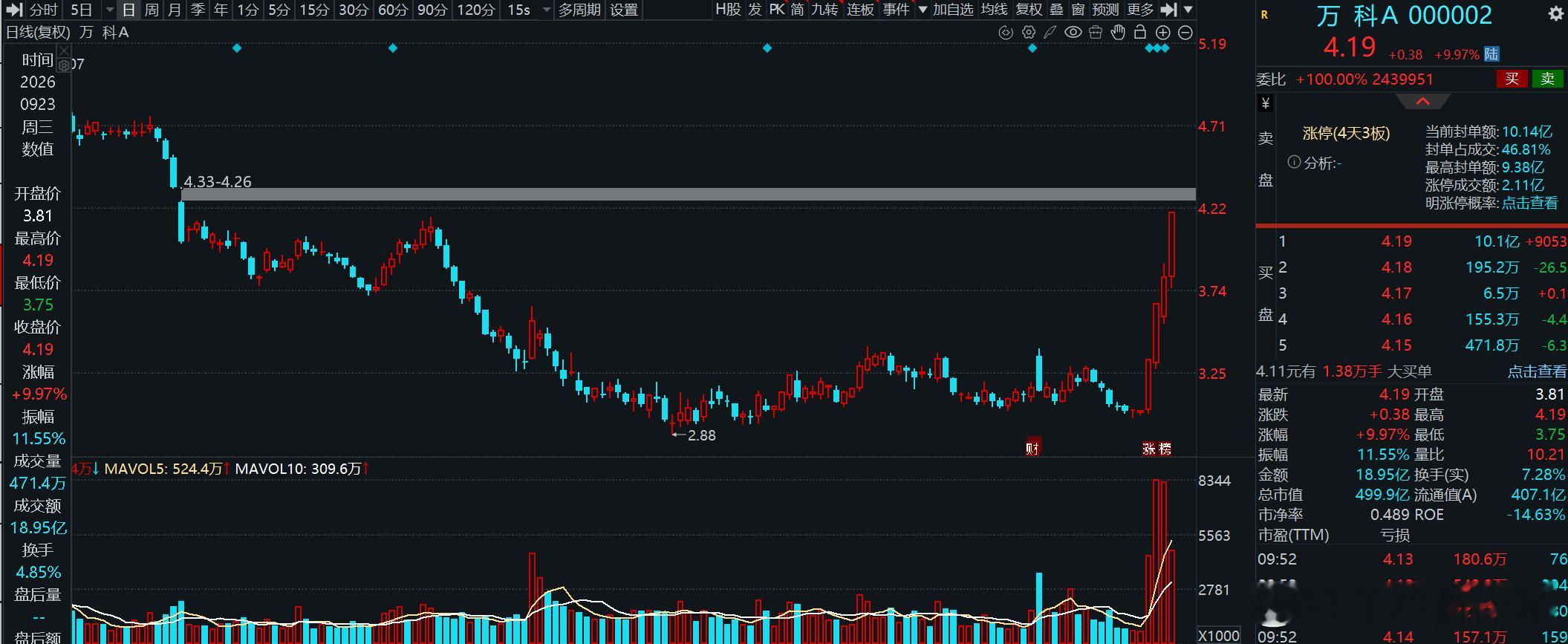Zoom out with the minus circle icon
The width and height of the screenshot is (1568, 644).
pos(1185,33)
